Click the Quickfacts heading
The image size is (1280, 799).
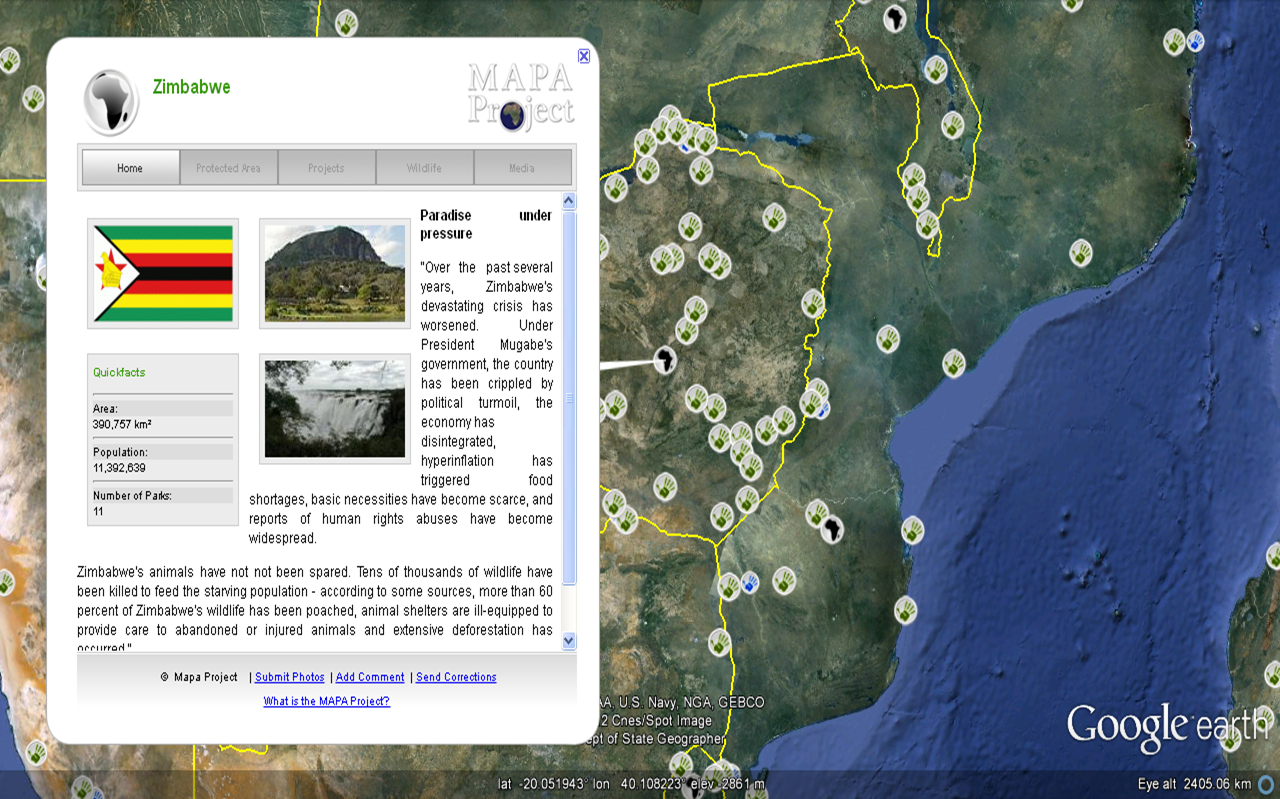[119, 372]
